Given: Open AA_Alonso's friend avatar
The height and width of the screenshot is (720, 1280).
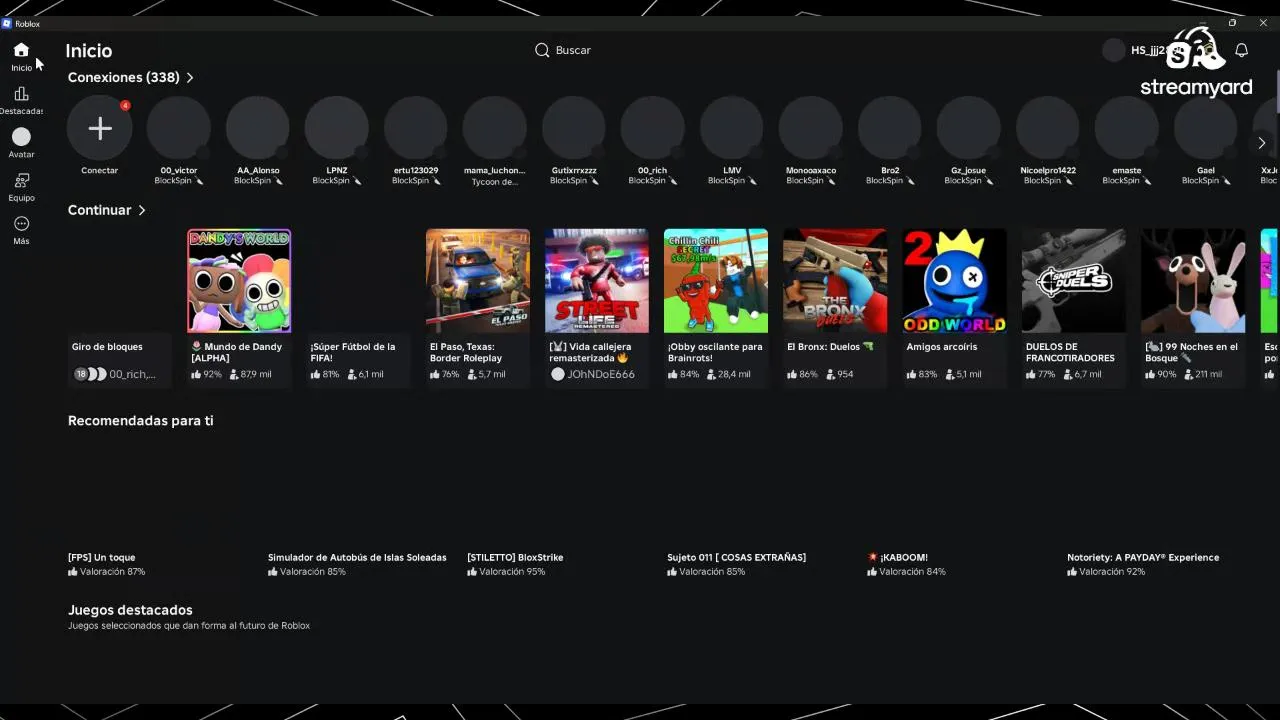Looking at the screenshot, I should coord(258,128).
